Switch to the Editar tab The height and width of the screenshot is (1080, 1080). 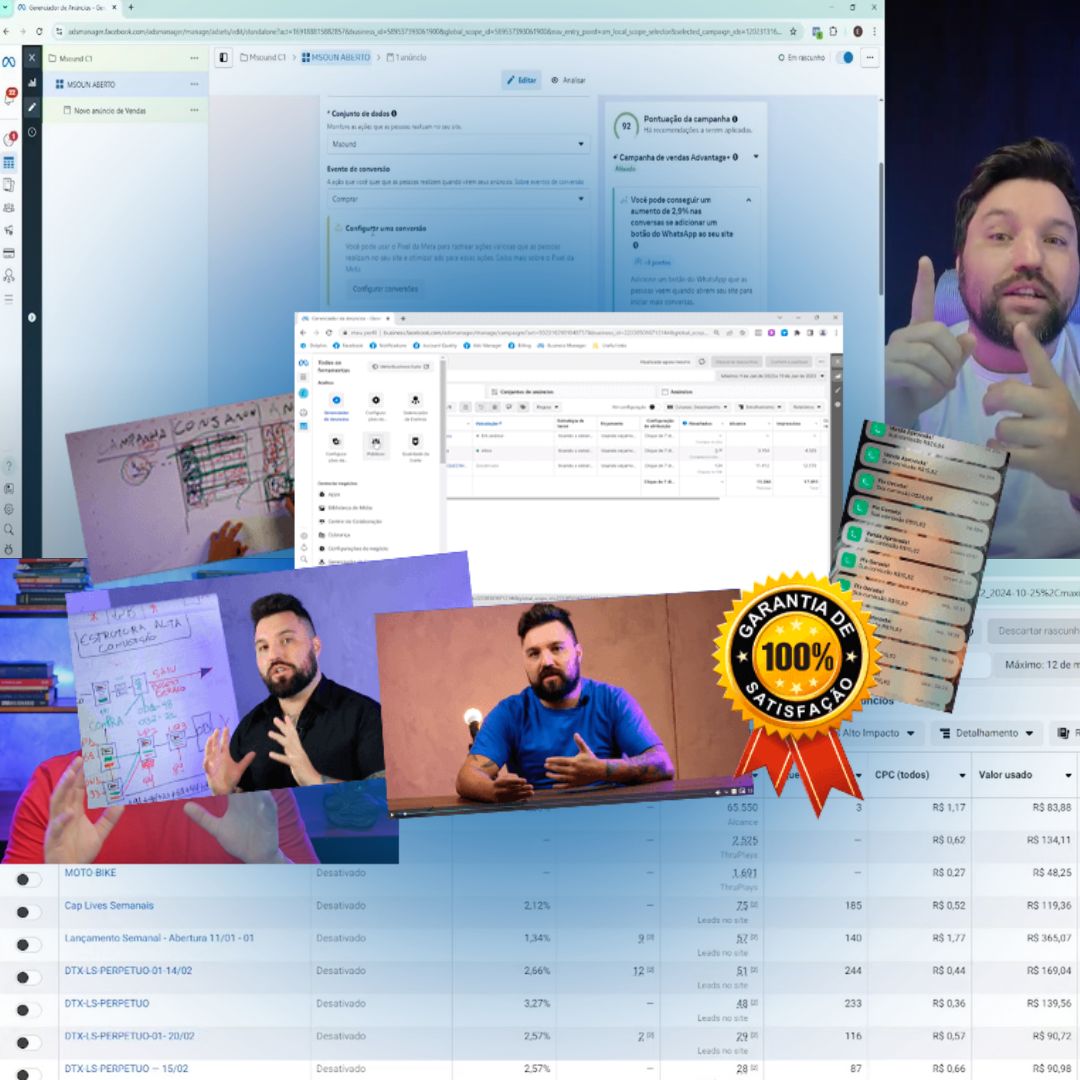pyautogui.click(x=521, y=80)
